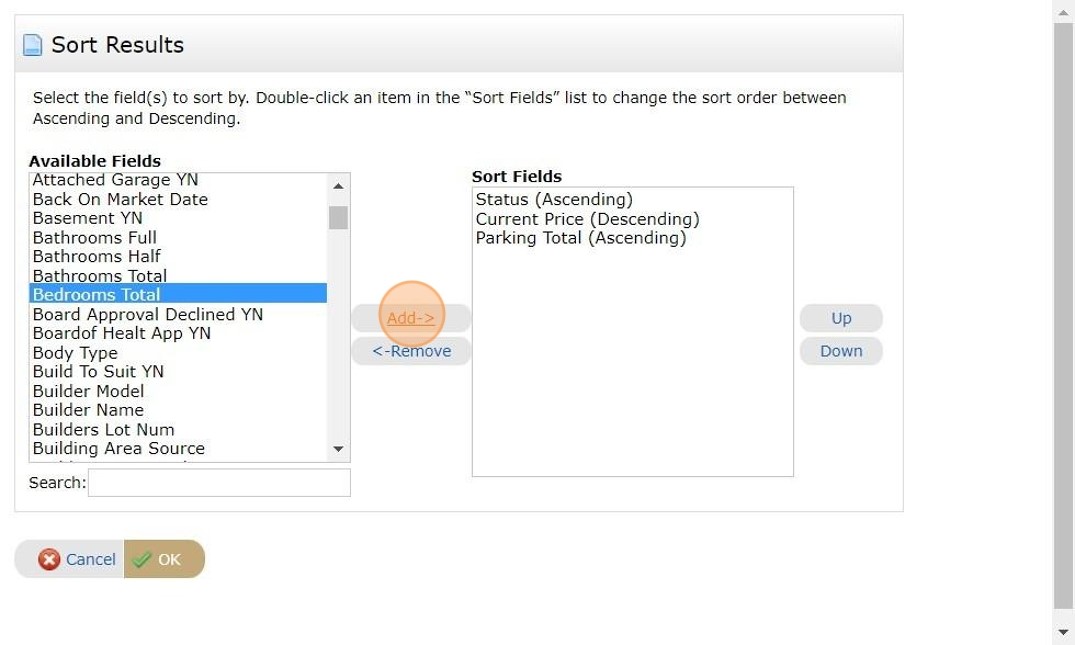Viewport: 1075px width, 645px height.
Task: Click the red Cancel X icon
Action: point(49,559)
